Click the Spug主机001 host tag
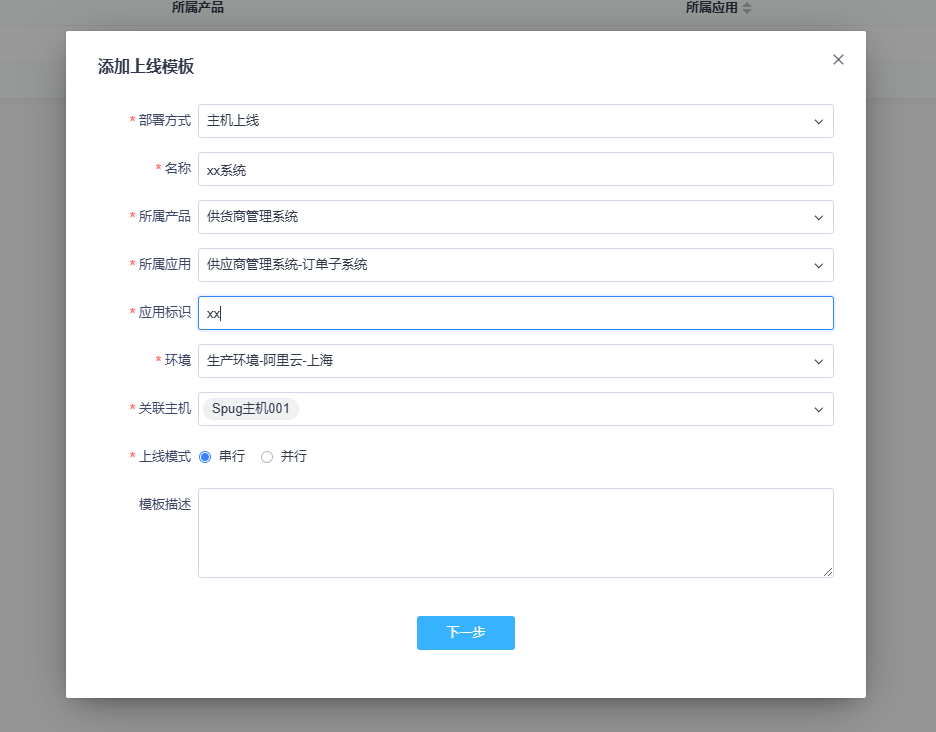The height and width of the screenshot is (732, 936). point(251,409)
